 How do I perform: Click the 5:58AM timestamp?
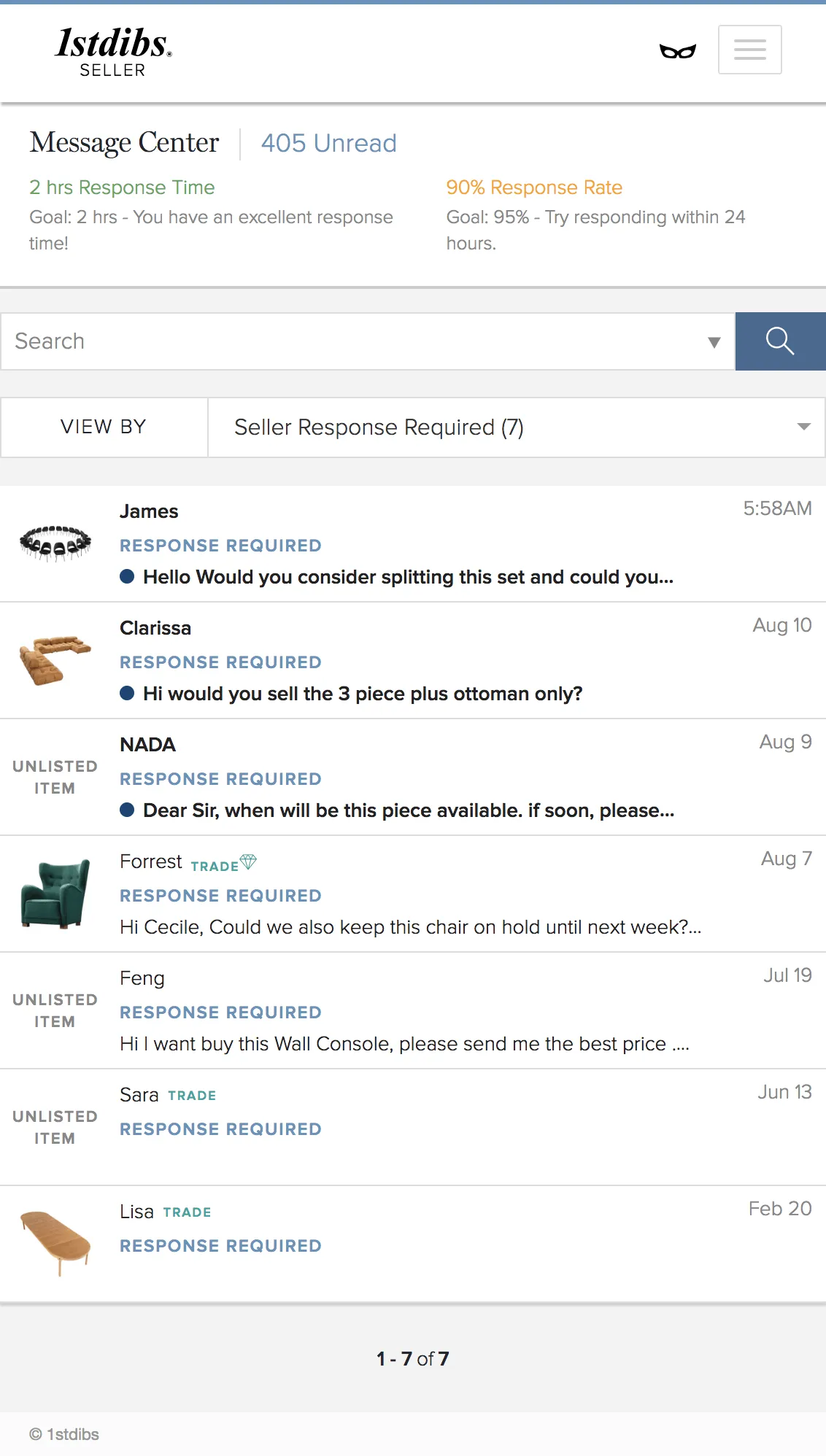coord(777,508)
